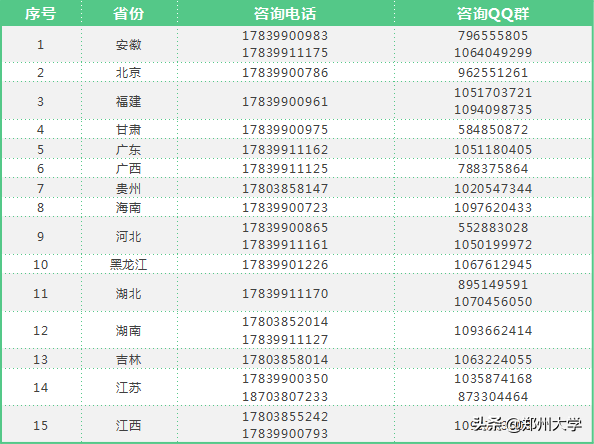This screenshot has height=444, width=594.
Task: Select QQ group 1067612945
Action: point(493,264)
